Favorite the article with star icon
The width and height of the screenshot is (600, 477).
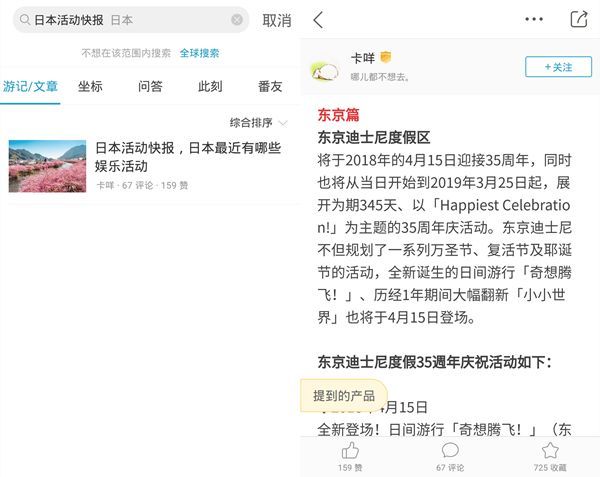[x=550, y=451]
